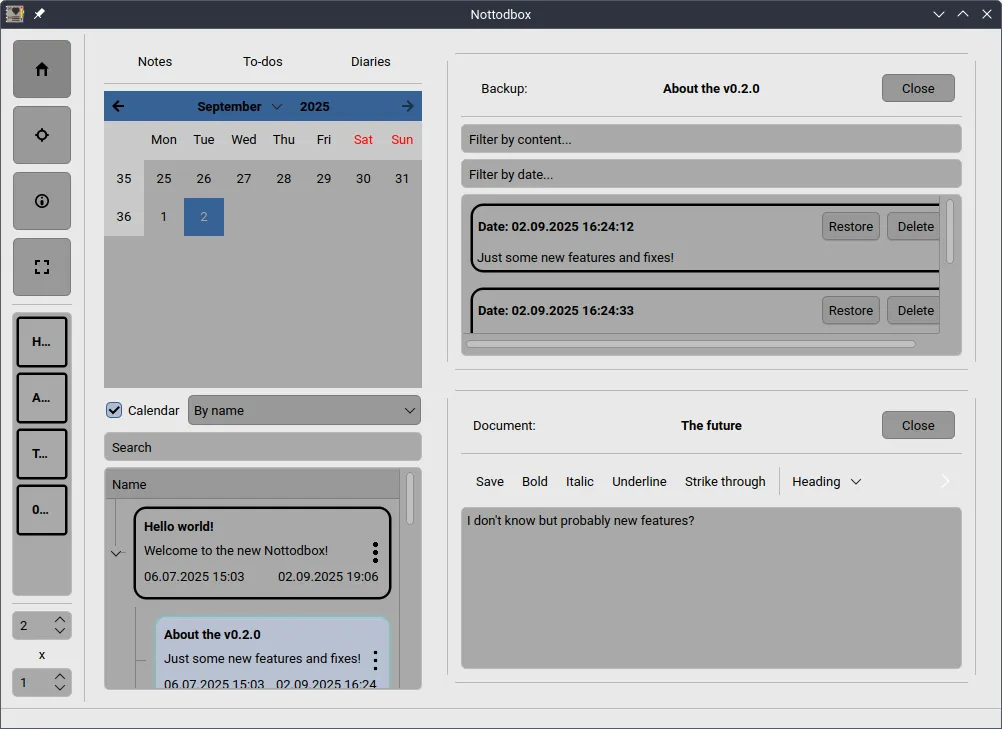Increase the top spin box value 2
The height and width of the screenshot is (729, 1002).
(59, 620)
